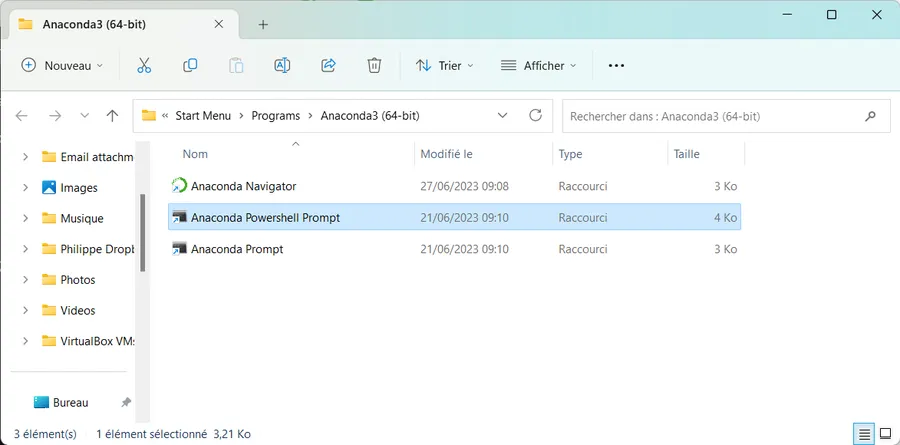This screenshot has height=445, width=900.
Task: Expand the Photos tree node
Action: point(25,280)
